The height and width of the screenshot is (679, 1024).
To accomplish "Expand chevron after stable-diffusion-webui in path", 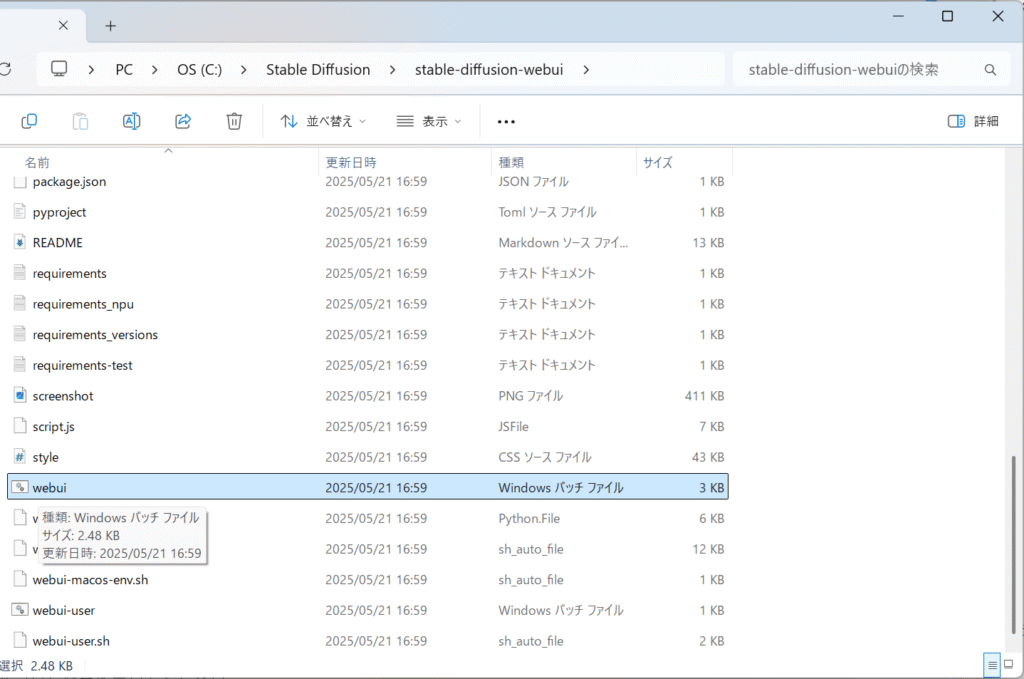I will pos(586,70).
